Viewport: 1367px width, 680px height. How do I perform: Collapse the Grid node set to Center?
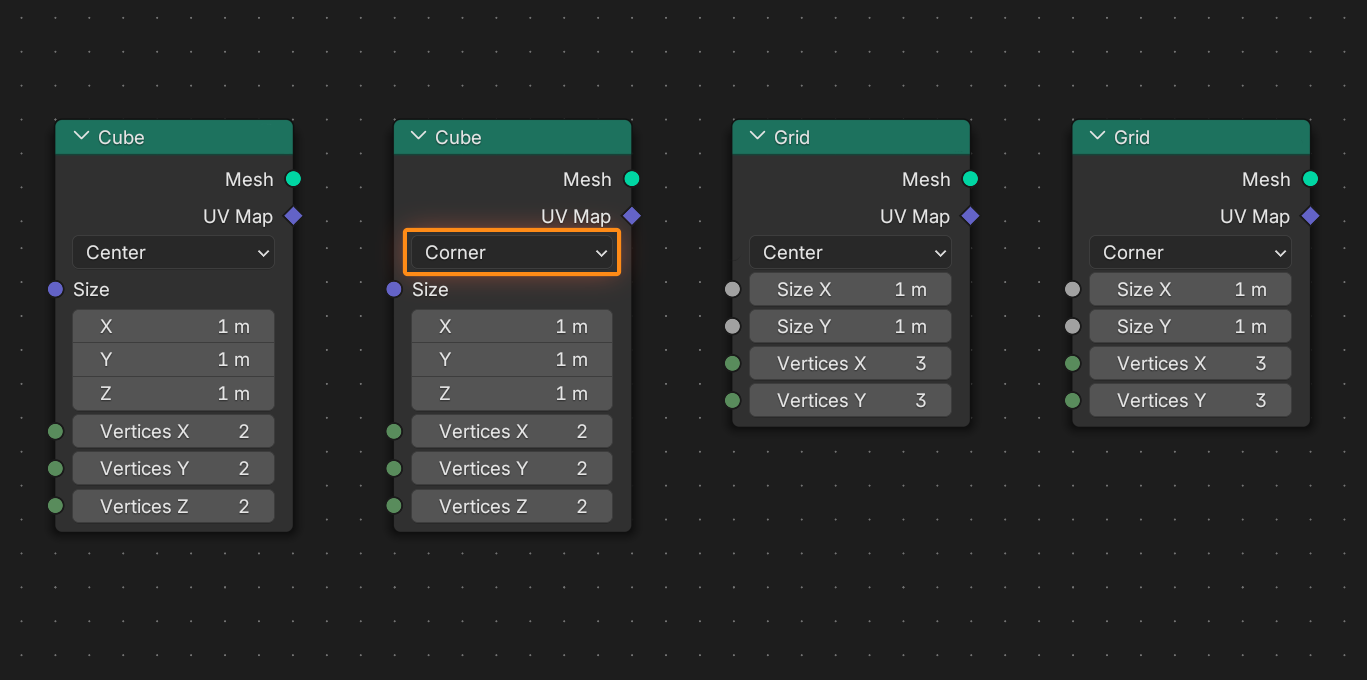[x=759, y=137]
